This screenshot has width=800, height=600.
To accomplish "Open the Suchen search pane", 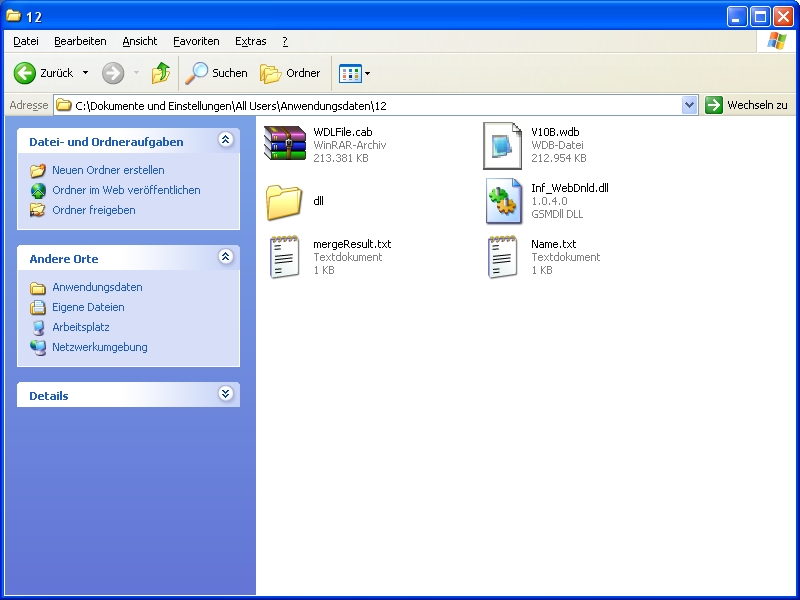I will [x=216, y=73].
